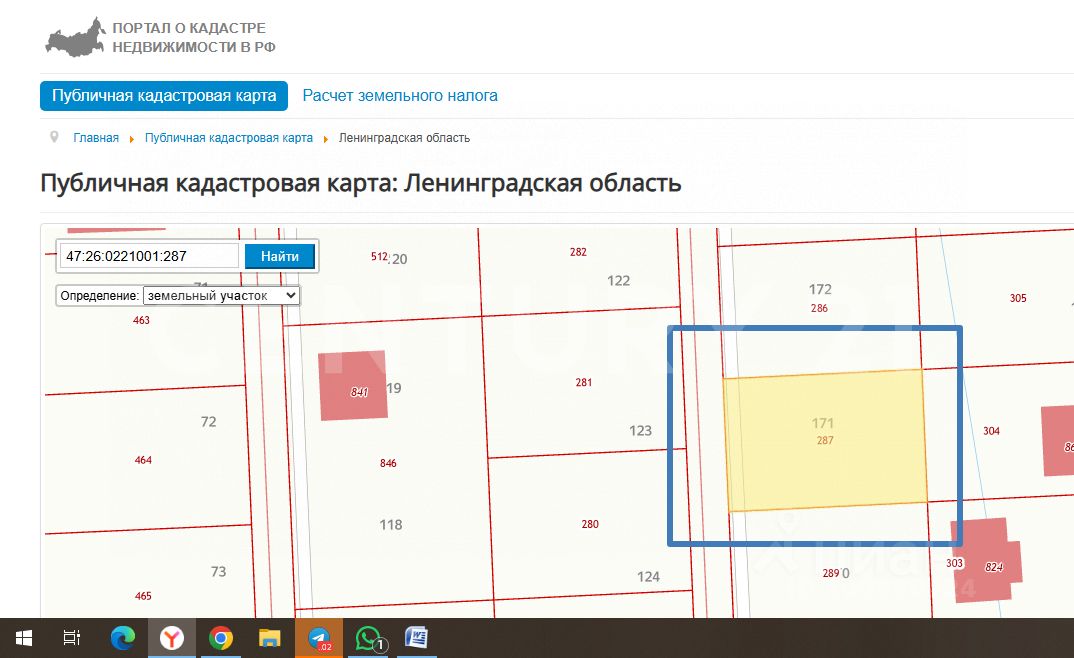1074x658 pixels.
Task: Click parcel number 280 on map
Action: pos(590,524)
